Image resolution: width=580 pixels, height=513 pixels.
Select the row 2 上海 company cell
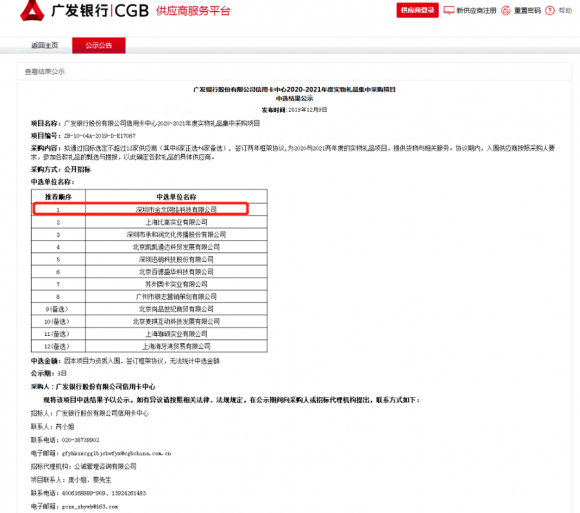point(176,222)
